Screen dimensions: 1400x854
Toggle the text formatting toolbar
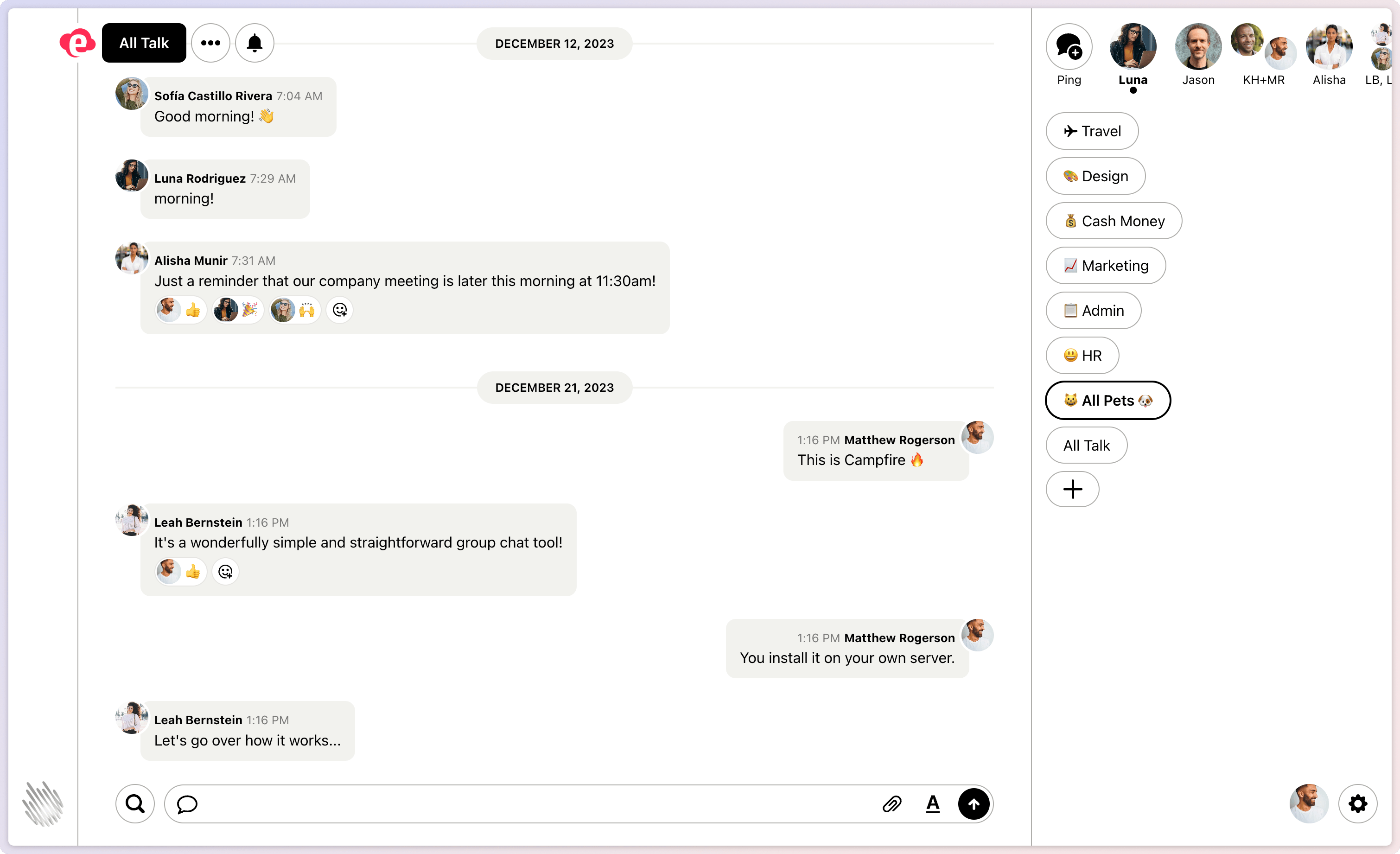click(932, 803)
